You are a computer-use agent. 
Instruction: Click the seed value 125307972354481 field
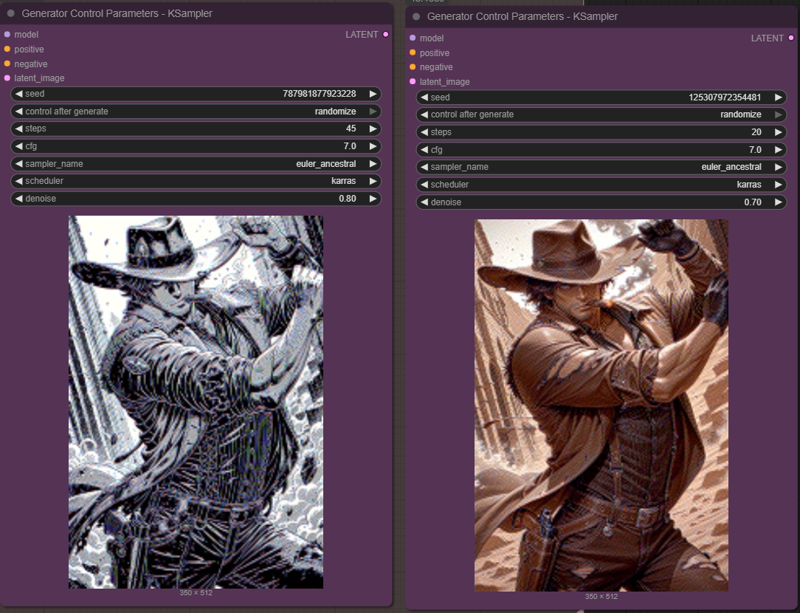(x=601, y=97)
